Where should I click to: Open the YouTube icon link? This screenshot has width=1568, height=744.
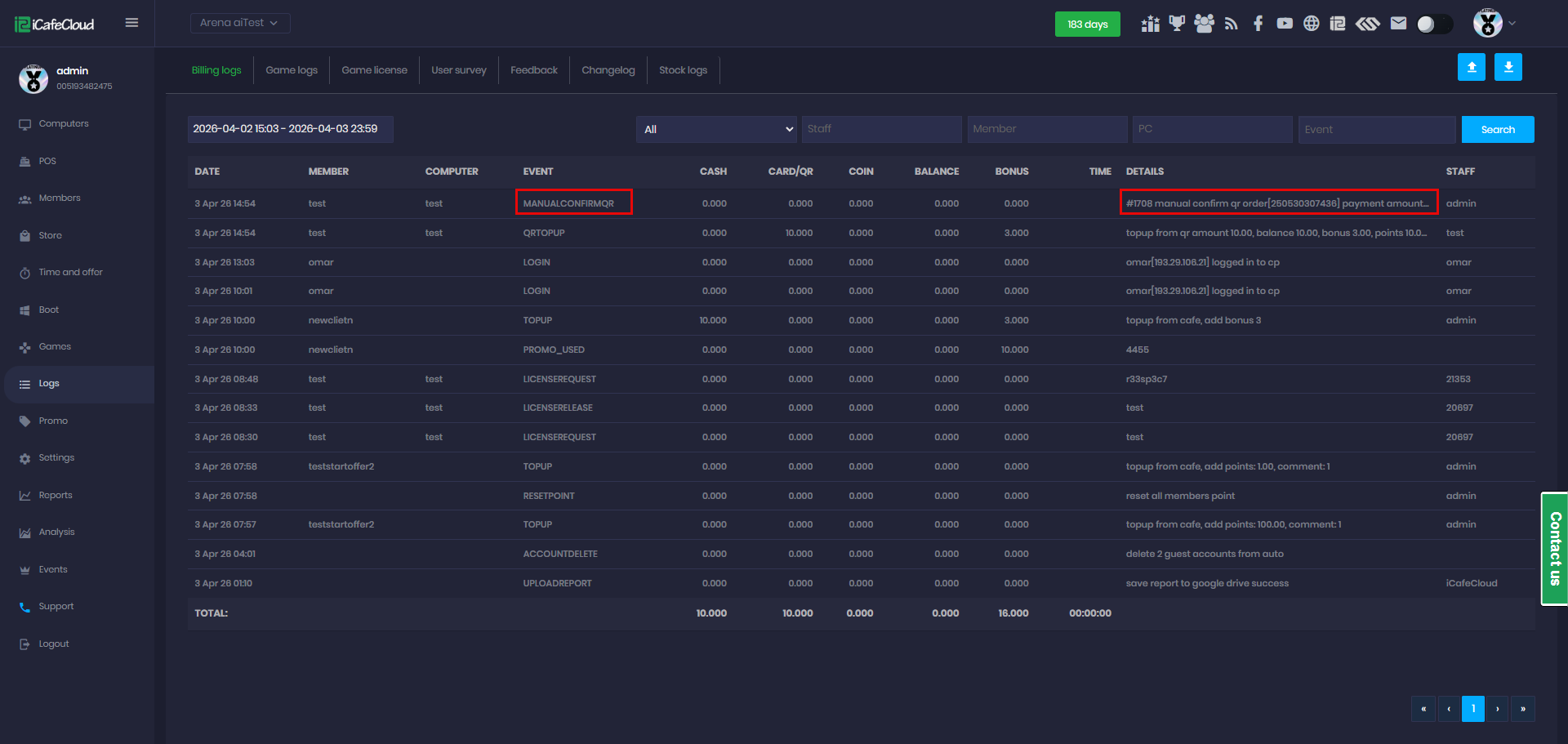click(1285, 24)
